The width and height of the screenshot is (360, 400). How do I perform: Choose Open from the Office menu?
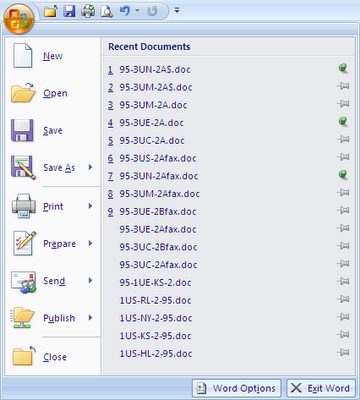coord(53,93)
